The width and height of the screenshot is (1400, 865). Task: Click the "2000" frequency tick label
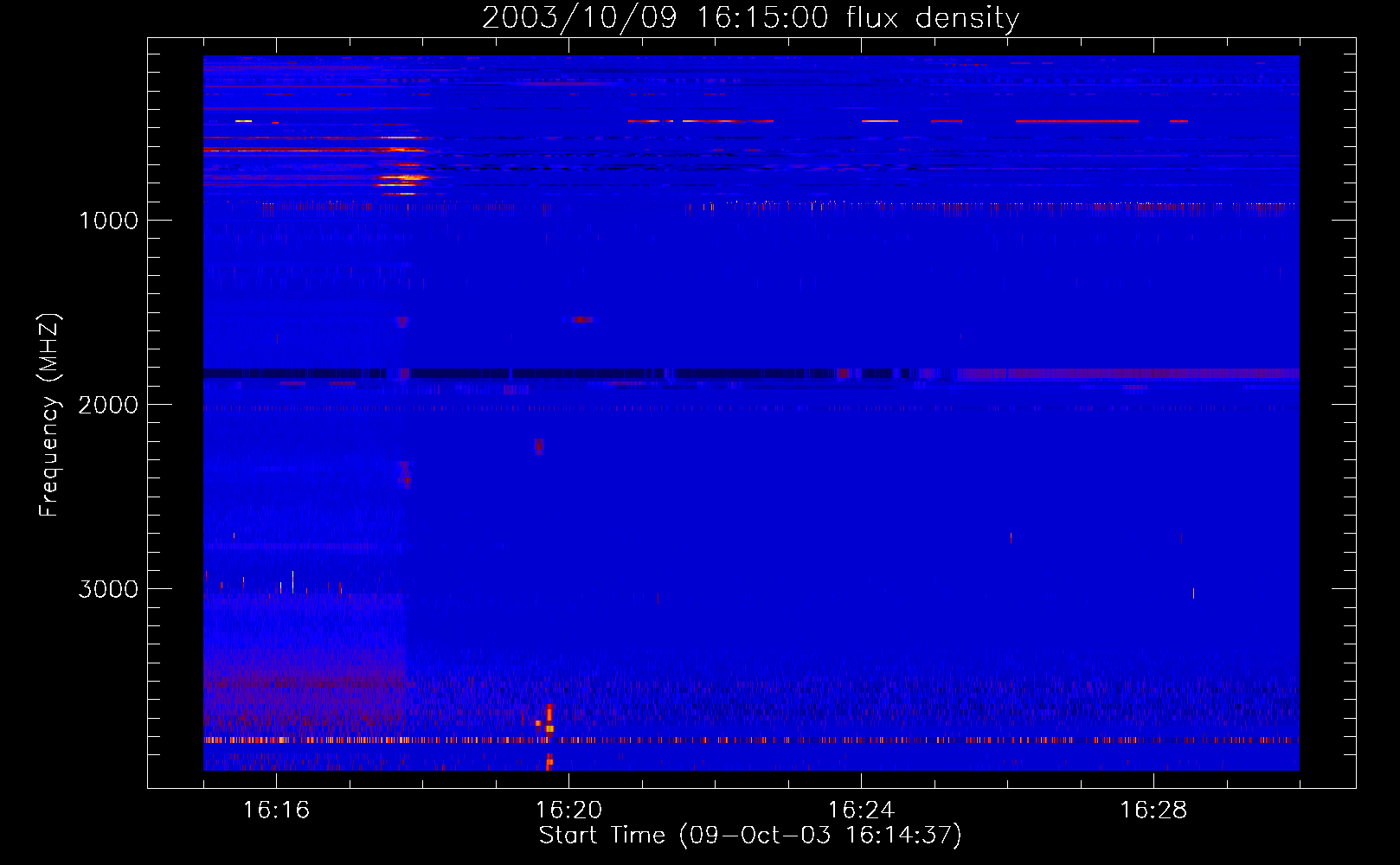click(108, 405)
